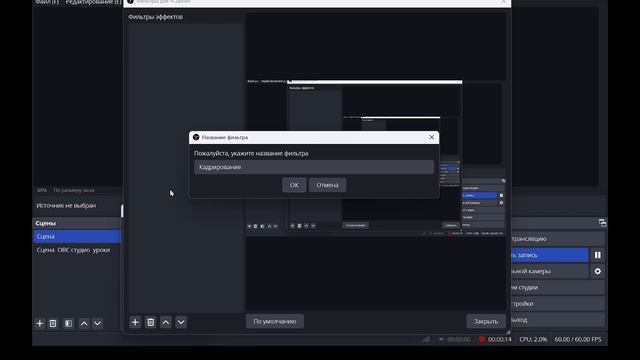This screenshot has width=640, height=360.
Task: Delete the selected filter with the trash icon in the filters window
Action: point(151,322)
